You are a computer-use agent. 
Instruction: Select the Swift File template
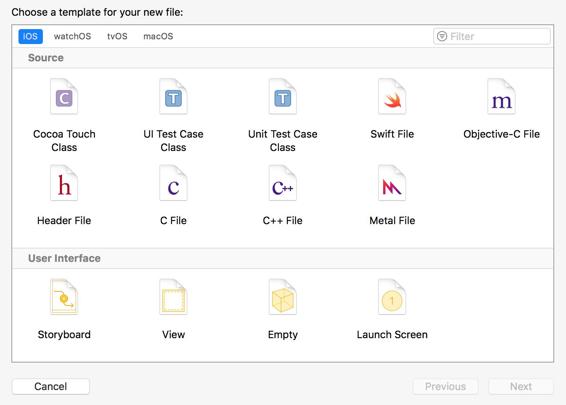point(392,97)
